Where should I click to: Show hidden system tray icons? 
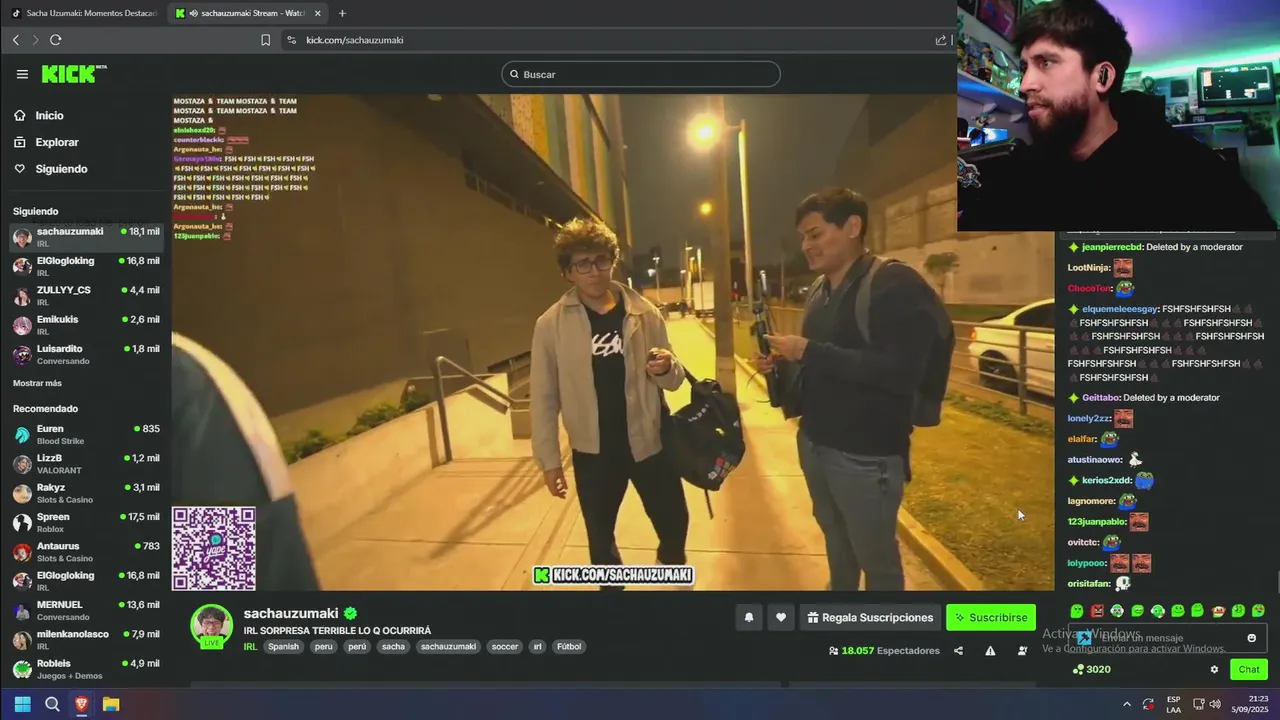pos(1127,704)
